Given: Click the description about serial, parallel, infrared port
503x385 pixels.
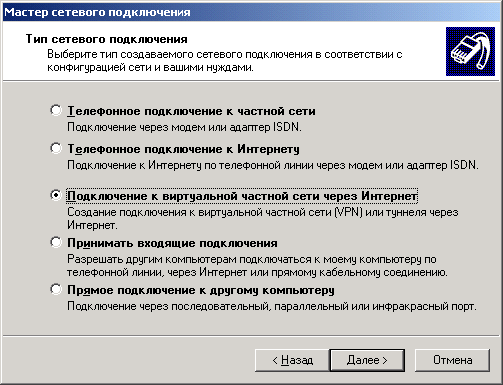Looking at the screenshot, I should pyautogui.click(x=272, y=306).
